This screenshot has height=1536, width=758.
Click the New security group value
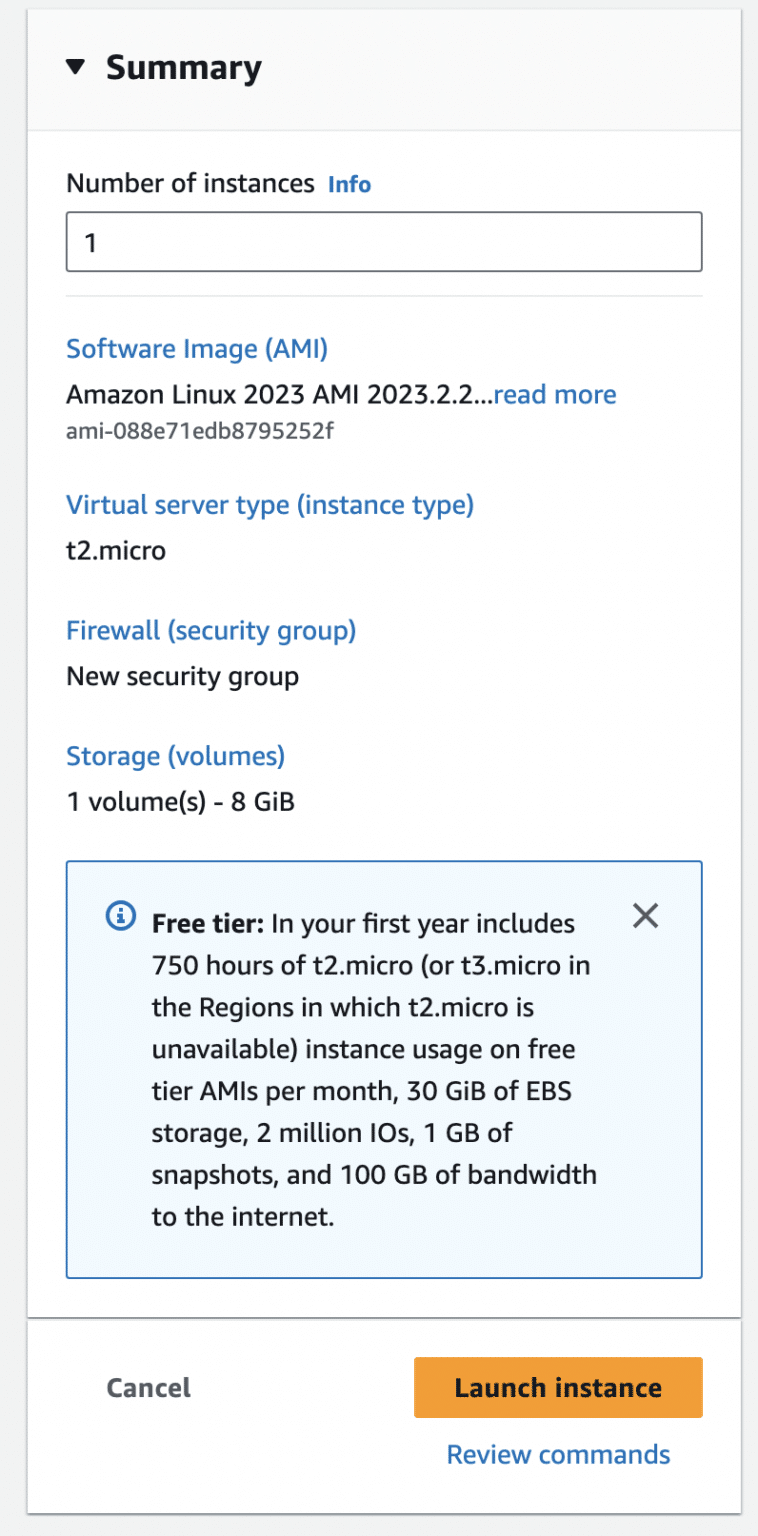(182, 676)
